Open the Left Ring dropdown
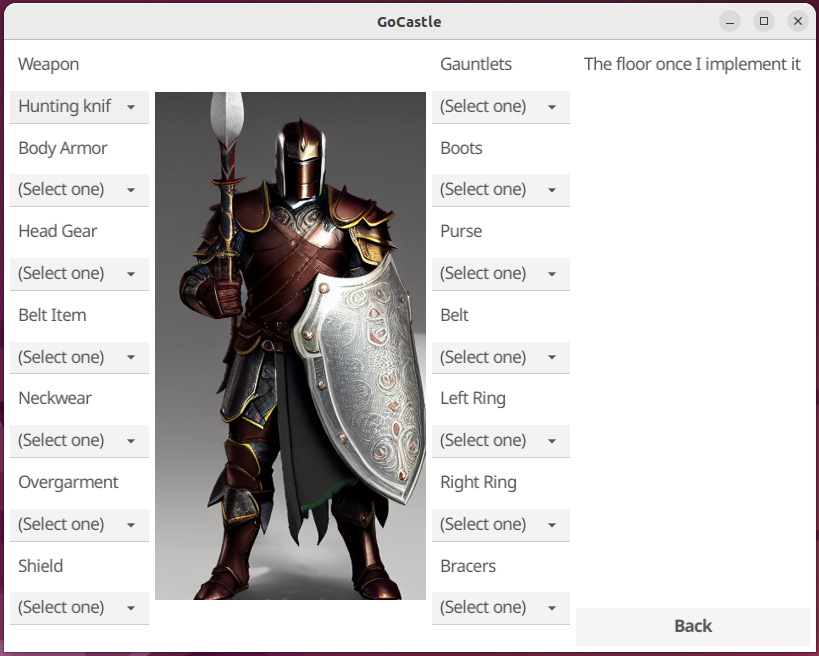 coord(500,441)
